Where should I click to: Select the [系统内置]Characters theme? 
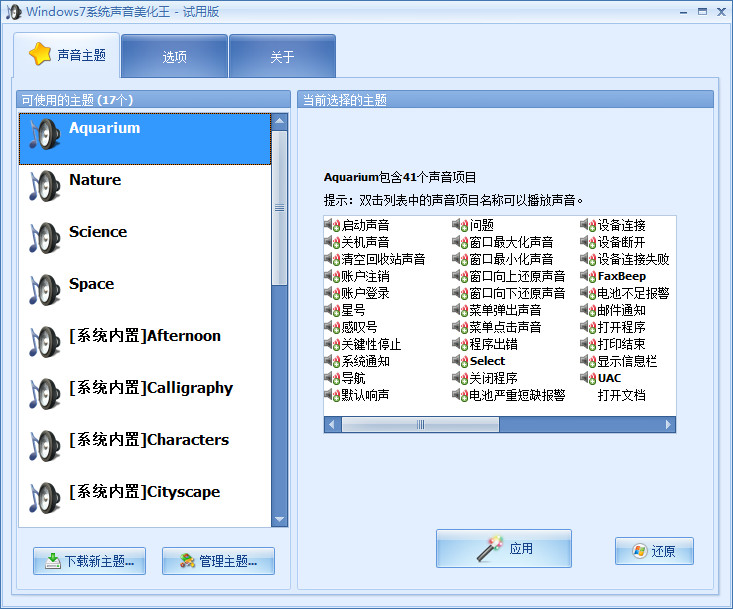[x=149, y=440]
